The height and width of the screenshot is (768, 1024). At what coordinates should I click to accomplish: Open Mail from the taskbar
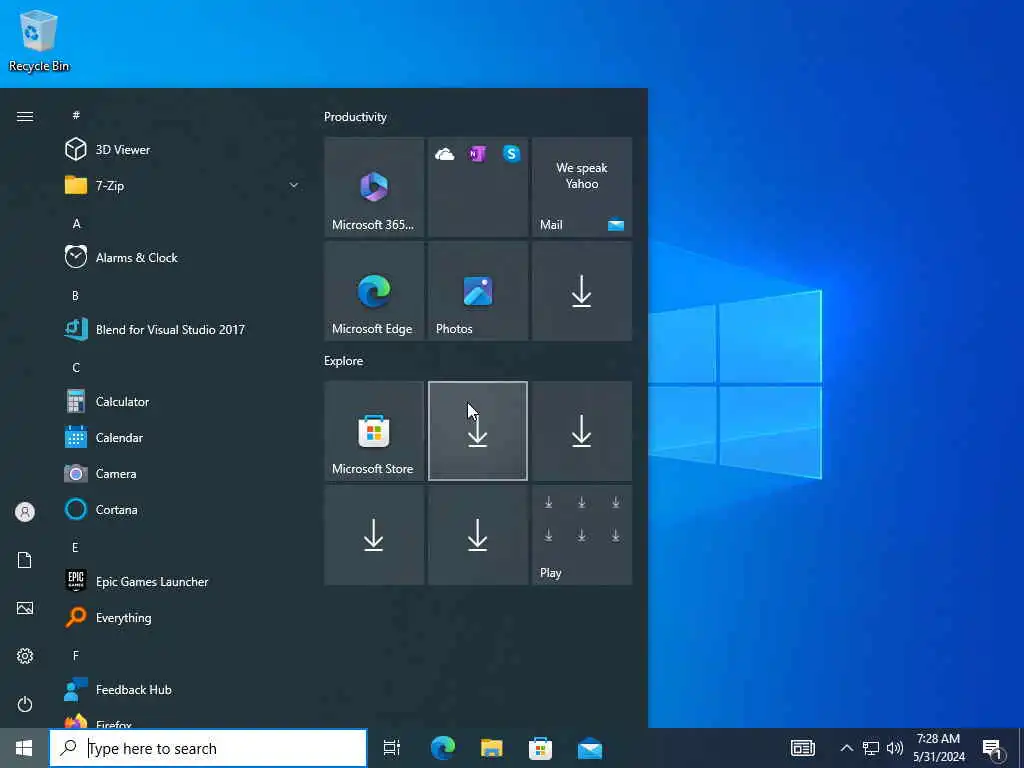point(590,748)
